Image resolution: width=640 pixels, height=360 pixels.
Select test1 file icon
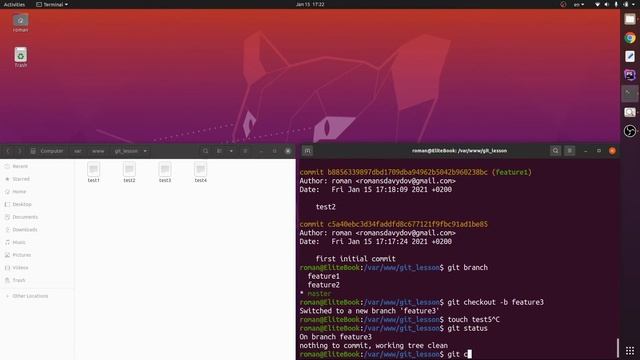(x=93, y=172)
